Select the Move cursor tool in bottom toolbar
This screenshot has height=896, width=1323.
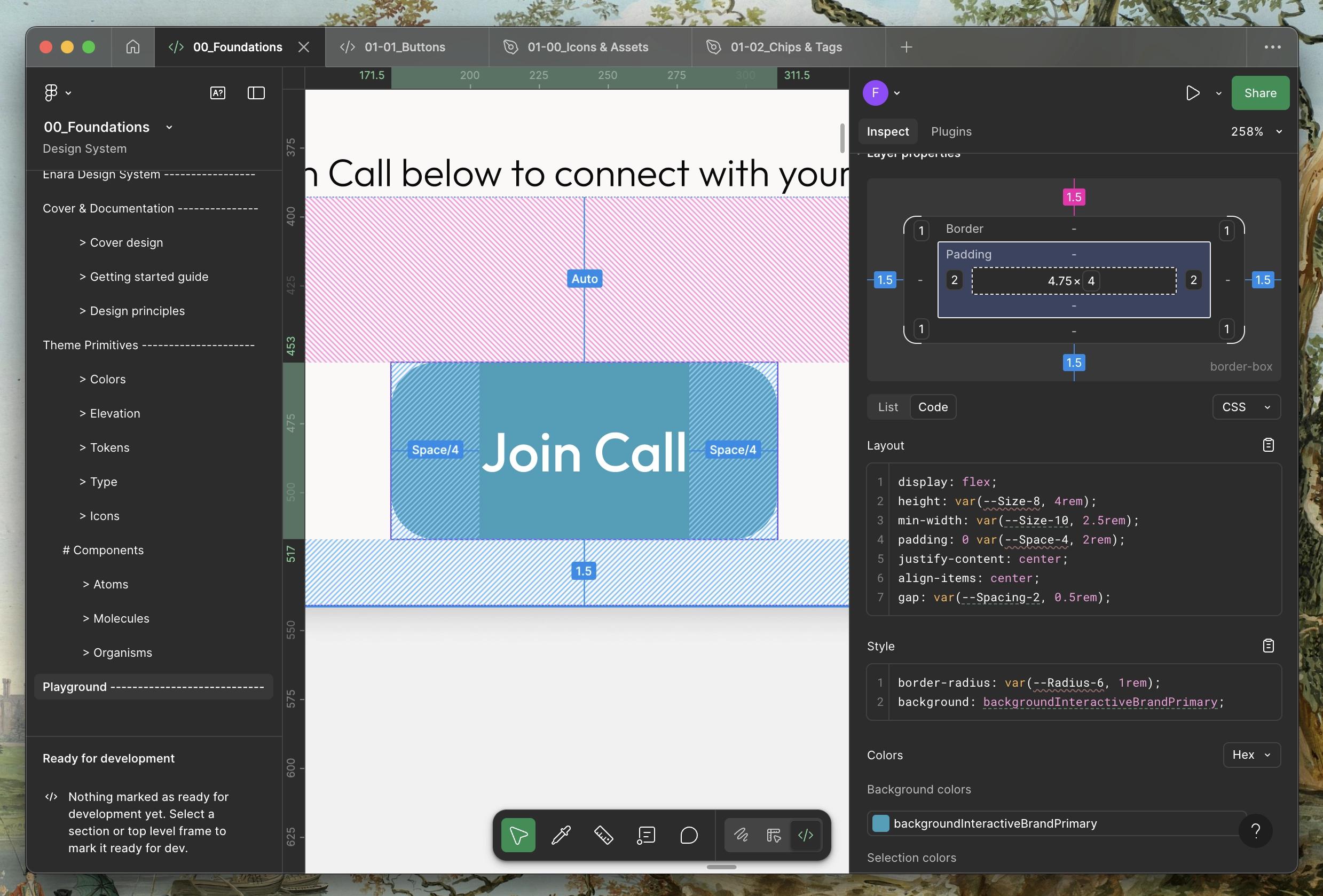click(518, 835)
